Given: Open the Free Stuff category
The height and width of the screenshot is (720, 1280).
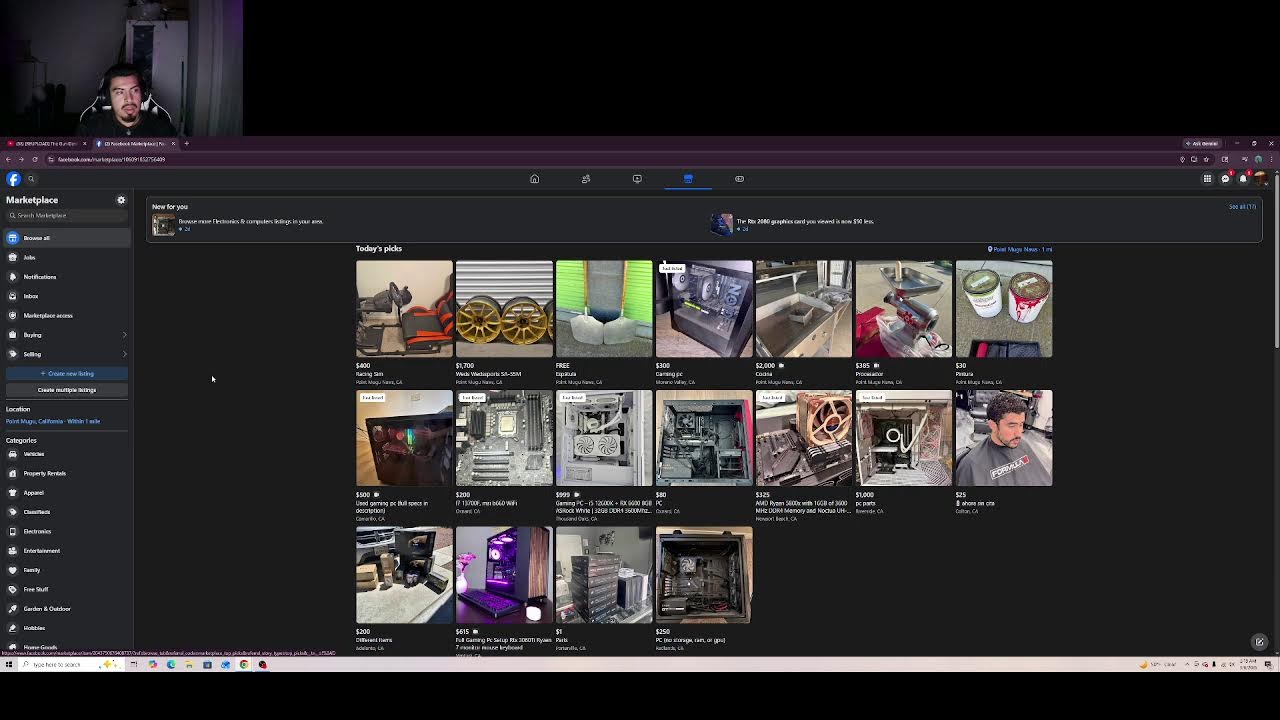Looking at the screenshot, I should [66, 589].
